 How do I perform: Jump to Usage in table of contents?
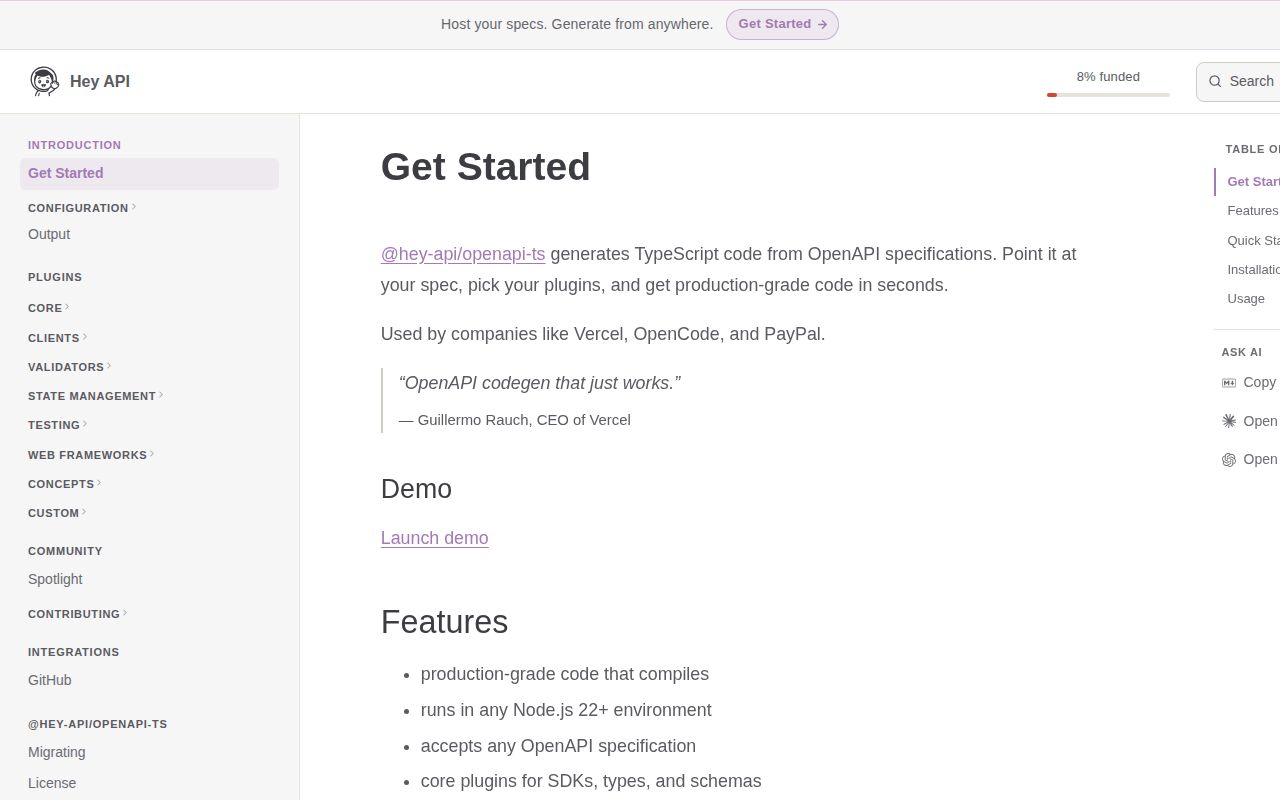point(1246,299)
